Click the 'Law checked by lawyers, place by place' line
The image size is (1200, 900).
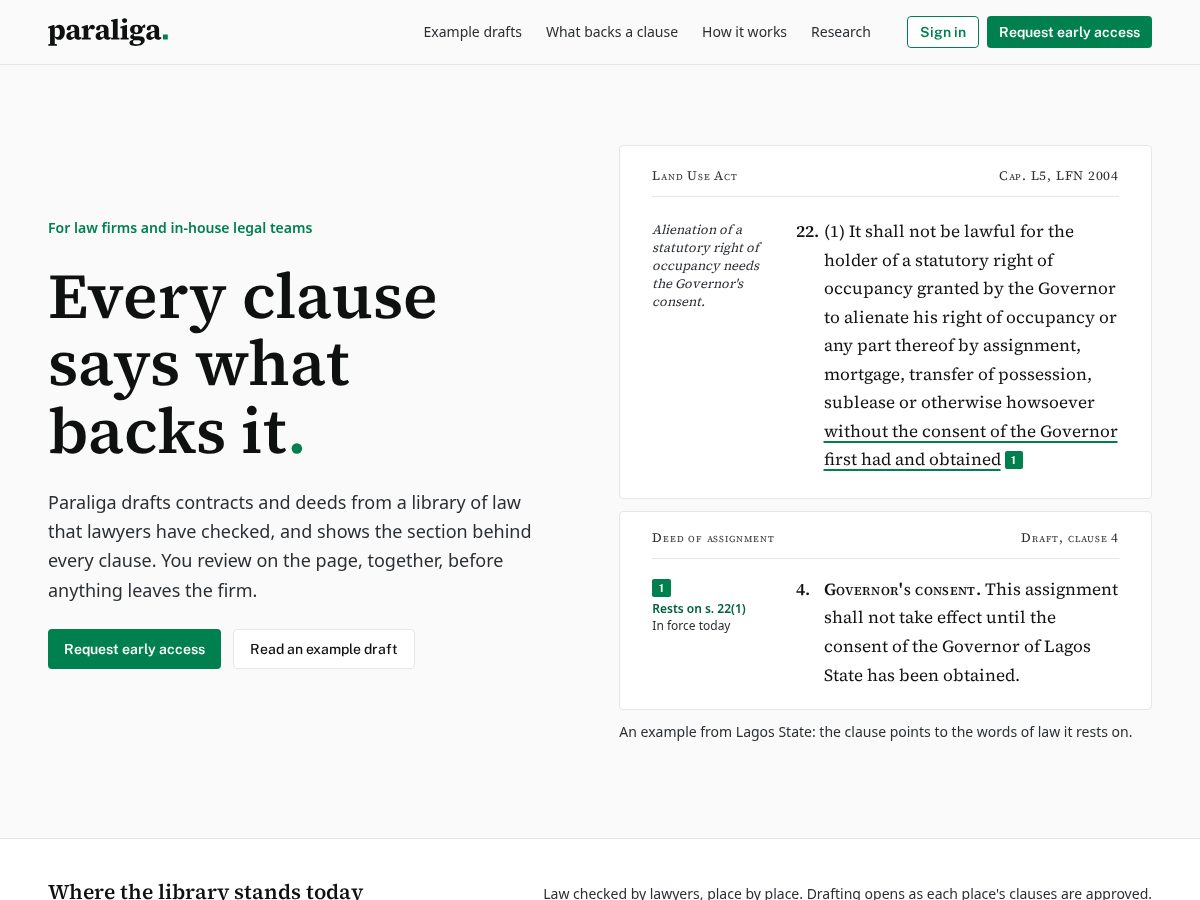847,893
